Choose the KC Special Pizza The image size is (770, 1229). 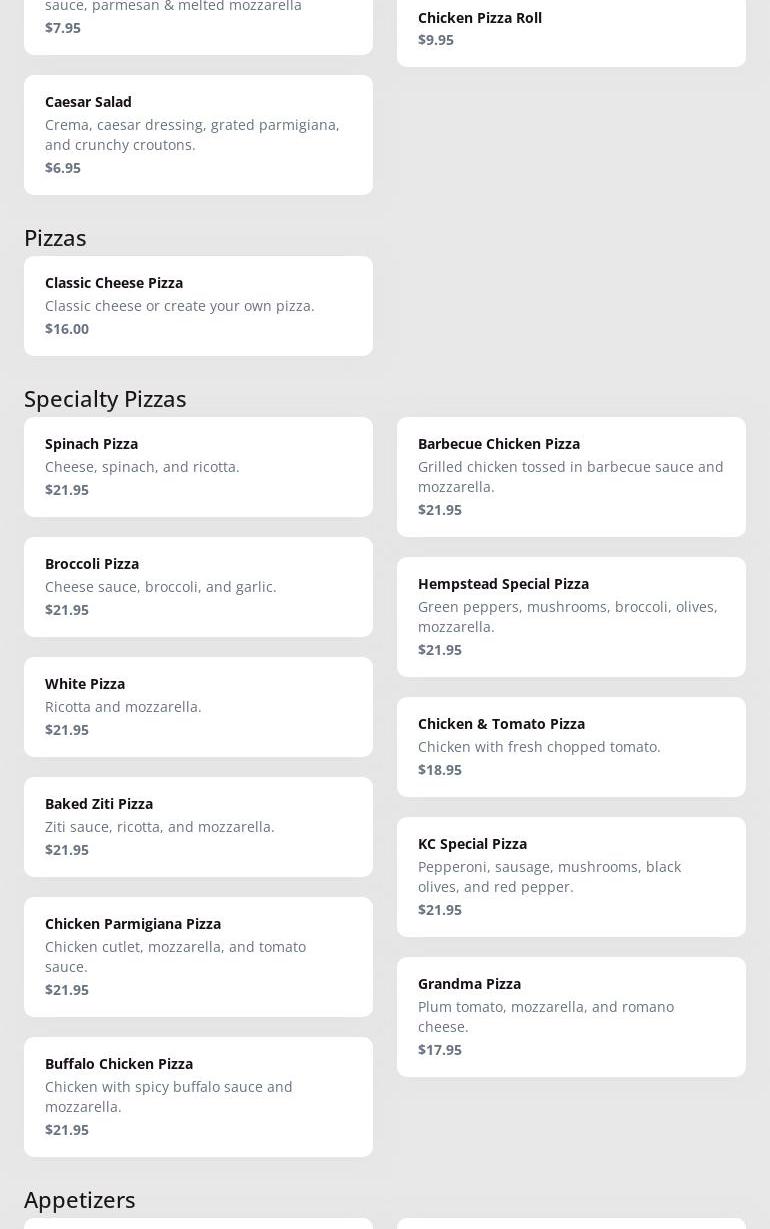click(571, 876)
